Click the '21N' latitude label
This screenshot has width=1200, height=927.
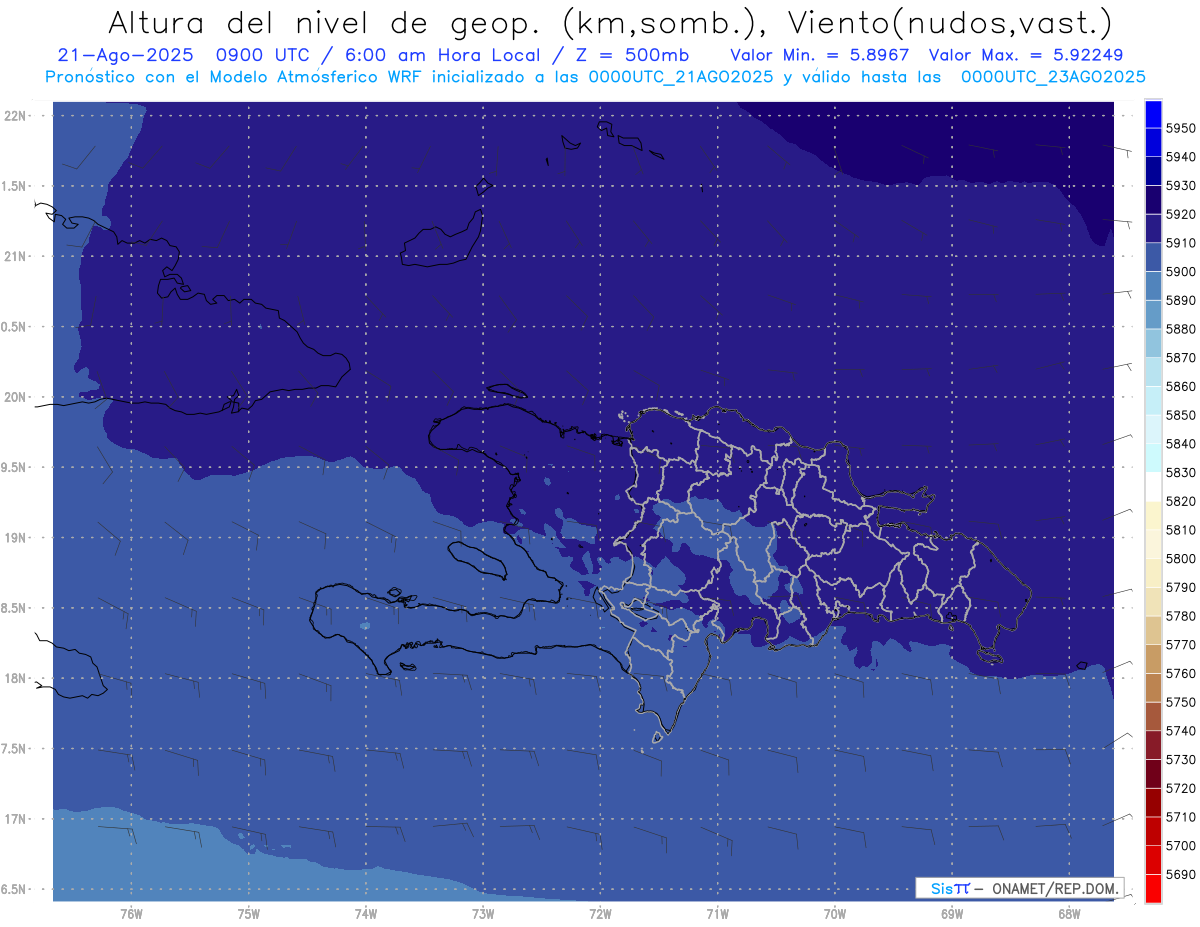point(17,257)
